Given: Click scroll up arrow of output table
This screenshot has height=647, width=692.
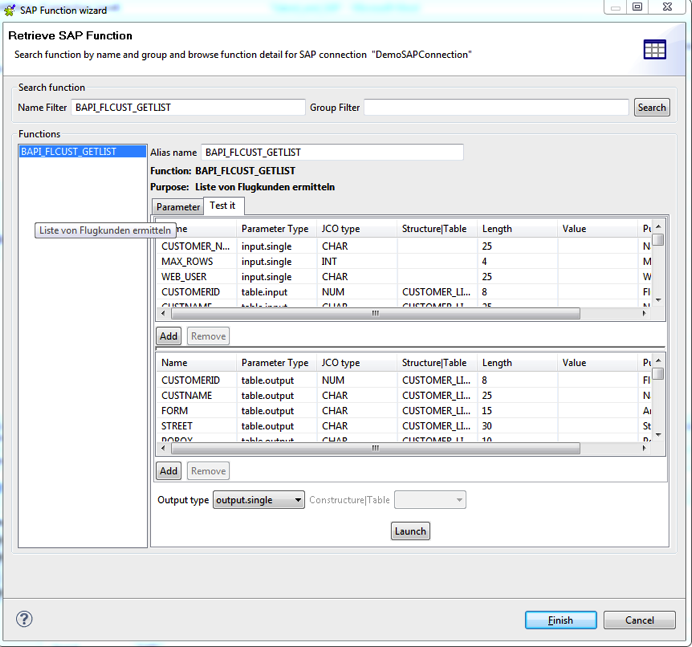Looking at the screenshot, I should pyautogui.click(x=658, y=361).
